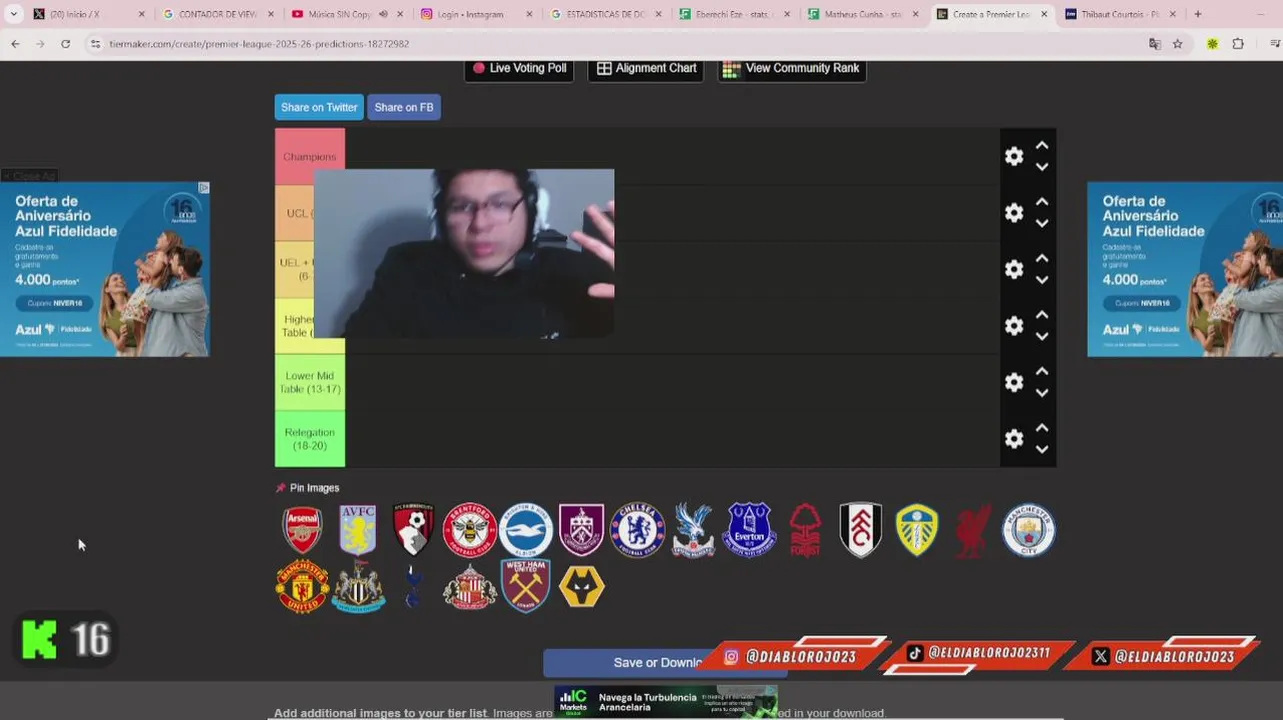Open settings gear for Relegation tier
The image size is (1283, 720).
click(x=1014, y=439)
